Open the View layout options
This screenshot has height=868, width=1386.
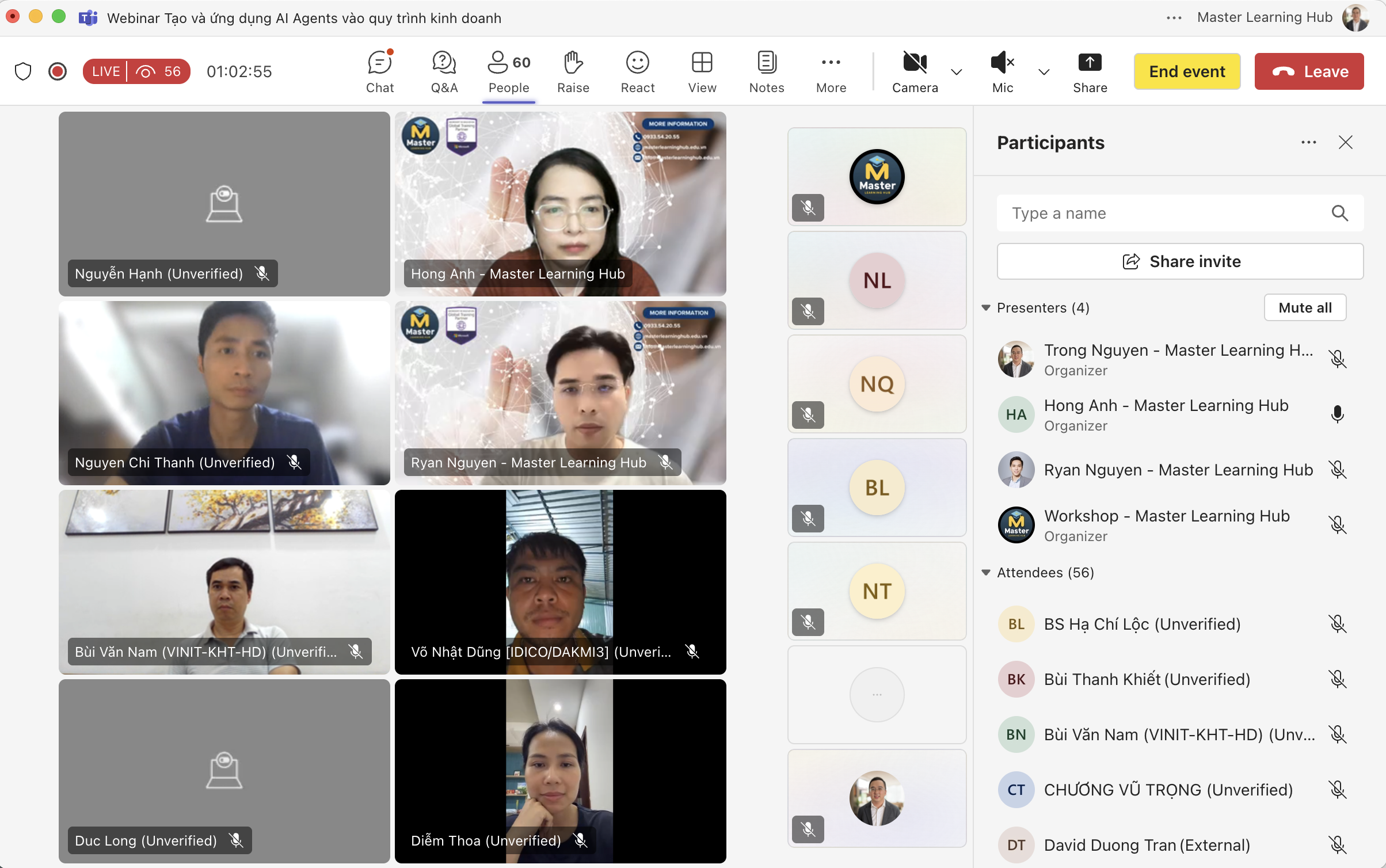702,72
